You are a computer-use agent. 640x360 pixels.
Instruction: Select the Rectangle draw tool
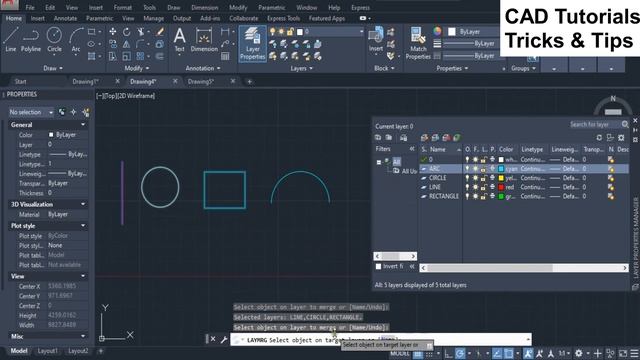point(91,31)
